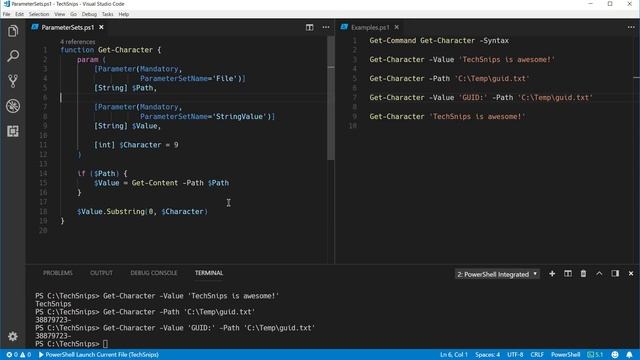Show errors and warnings count in status bar
Viewport: 640px width, 360px height.
19,355
